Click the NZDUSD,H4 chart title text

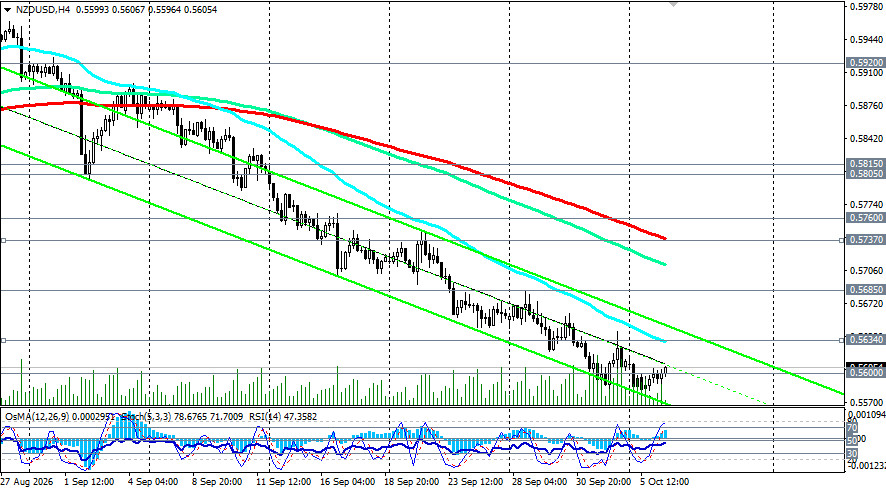tap(42, 10)
